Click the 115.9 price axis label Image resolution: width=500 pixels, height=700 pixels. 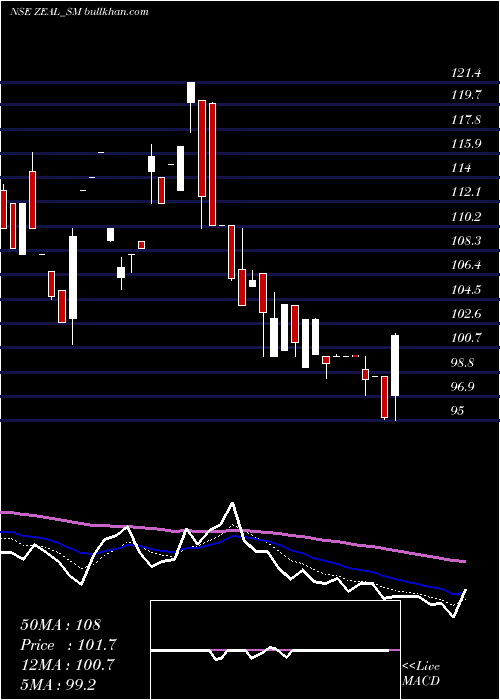[x=466, y=144]
